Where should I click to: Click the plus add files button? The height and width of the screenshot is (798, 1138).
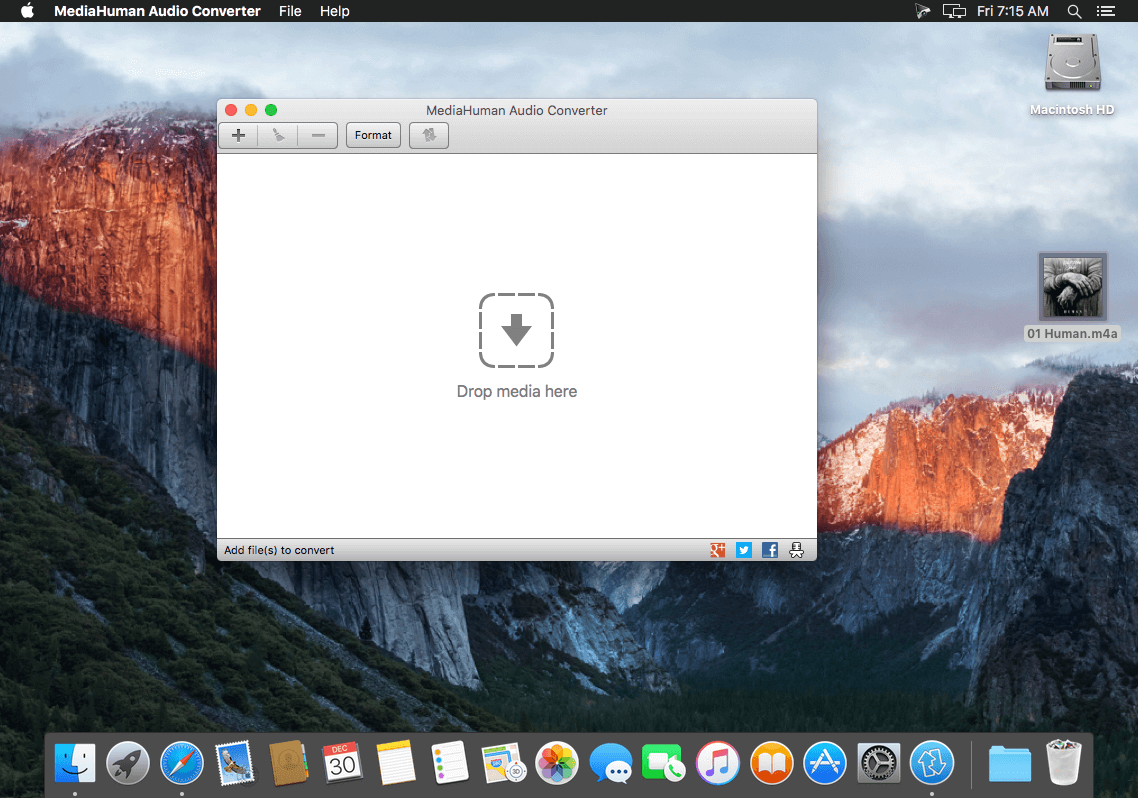click(x=238, y=135)
